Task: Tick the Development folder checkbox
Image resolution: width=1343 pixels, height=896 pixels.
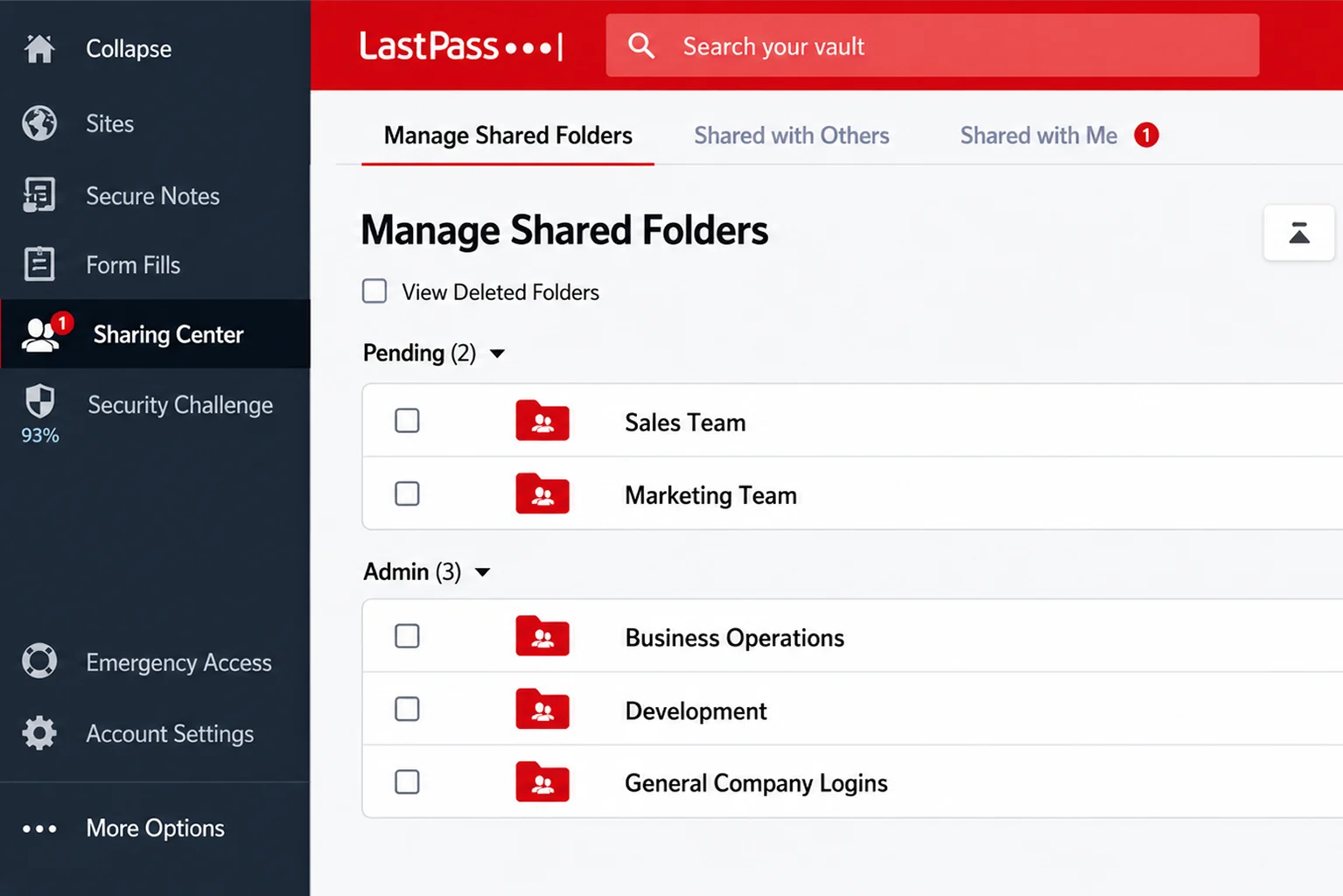Action: pyautogui.click(x=407, y=709)
